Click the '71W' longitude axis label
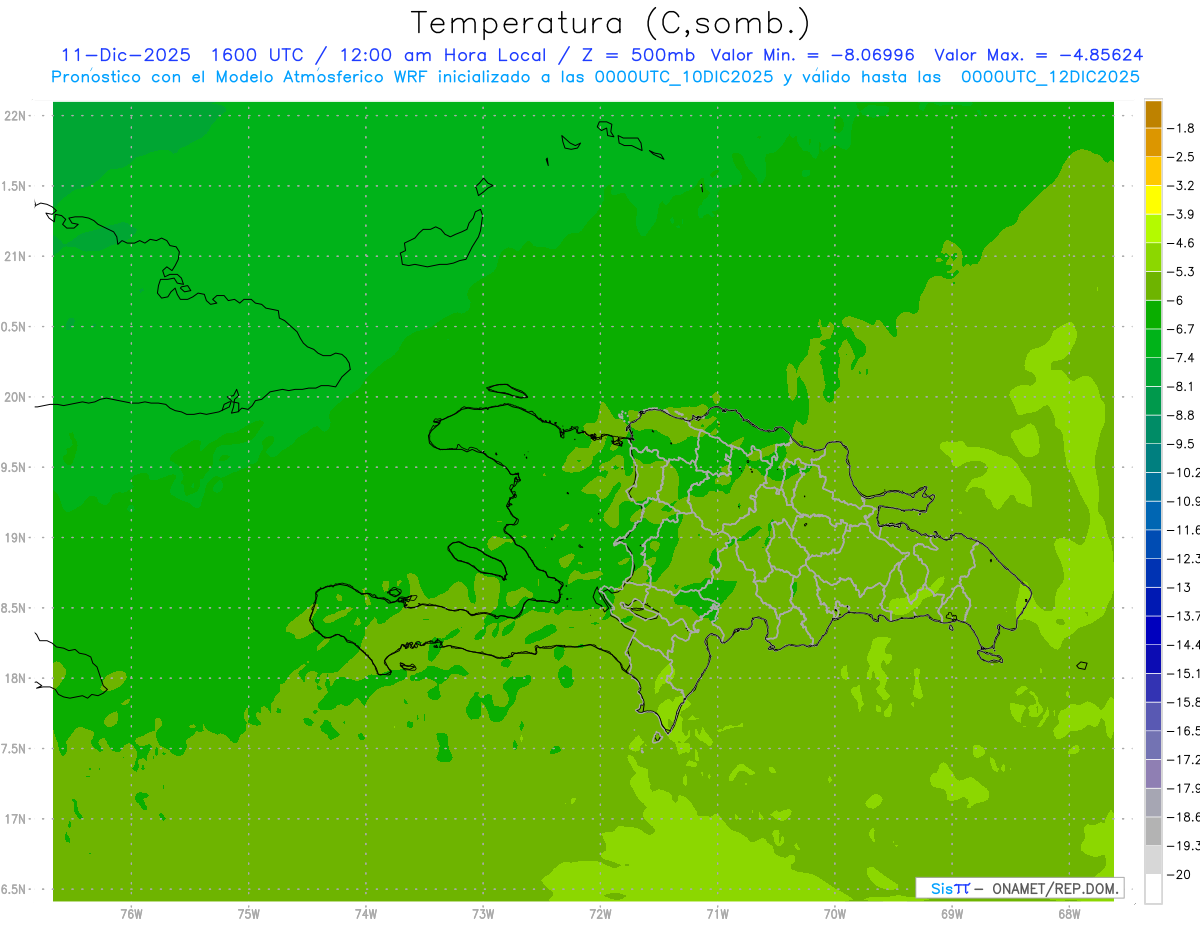This screenshot has width=1200, height=927. pyautogui.click(x=717, y=913)
